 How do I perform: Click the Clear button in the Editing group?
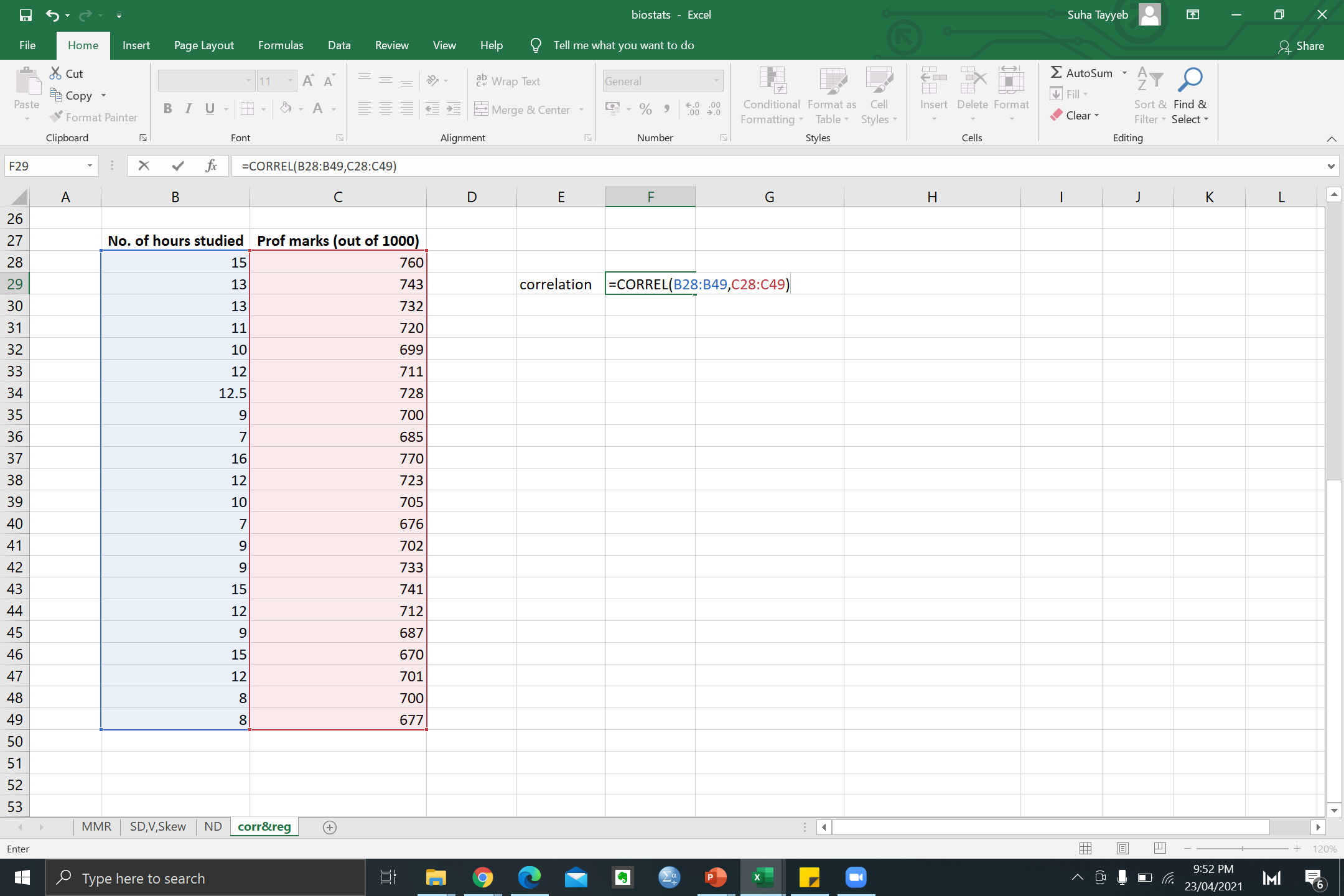pyautogui.click(x=1076, y=115)
